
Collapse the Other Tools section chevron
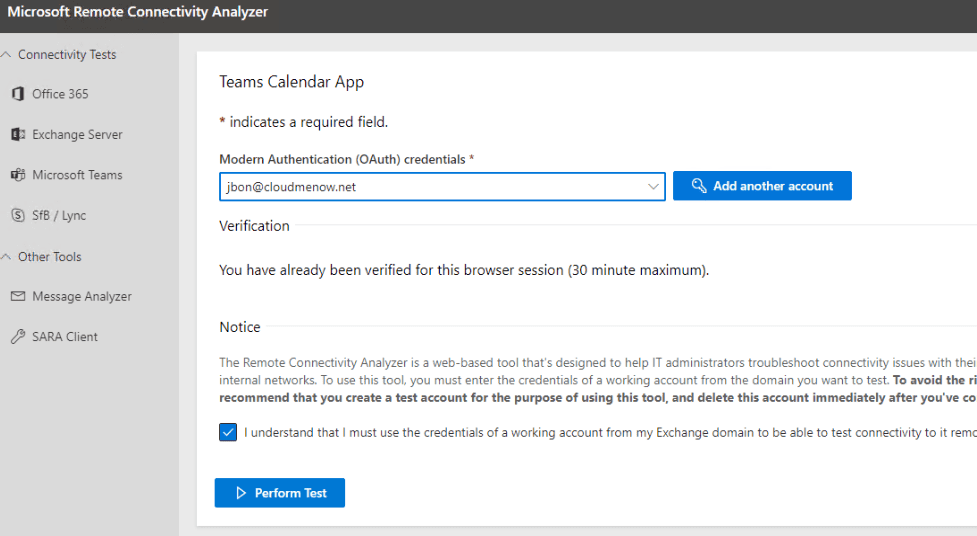(x=7, y=257)
